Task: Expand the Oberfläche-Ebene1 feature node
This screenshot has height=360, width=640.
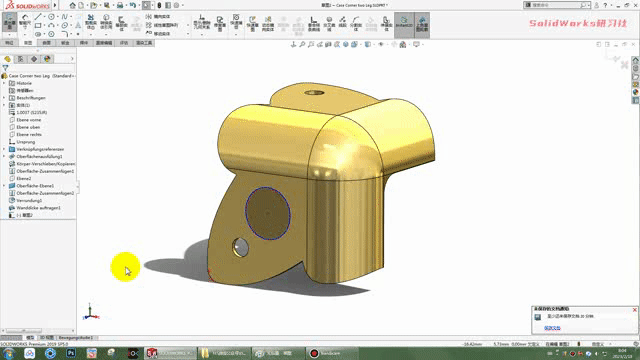Action: click(4, 186)
